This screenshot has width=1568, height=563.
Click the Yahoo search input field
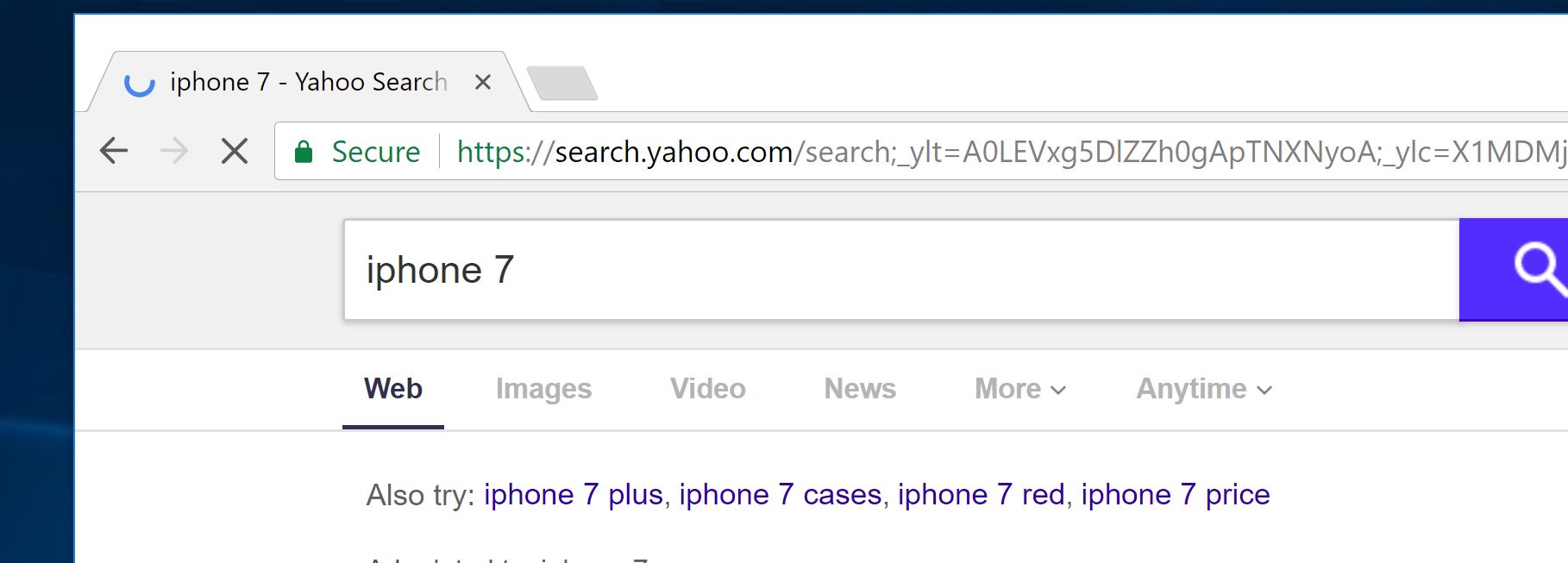pos(897,270)
